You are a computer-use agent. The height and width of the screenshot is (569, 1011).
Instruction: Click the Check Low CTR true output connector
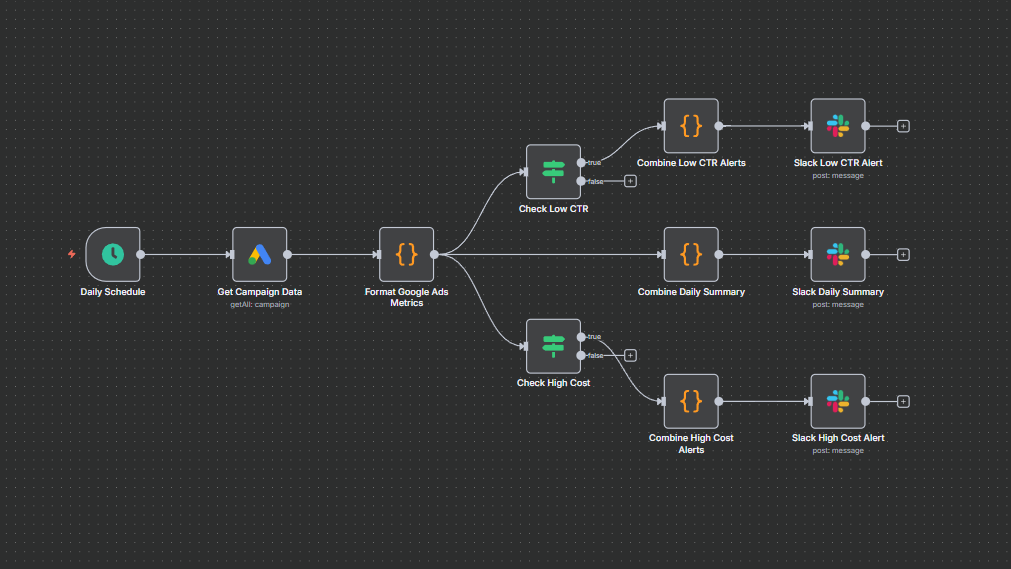581,162
